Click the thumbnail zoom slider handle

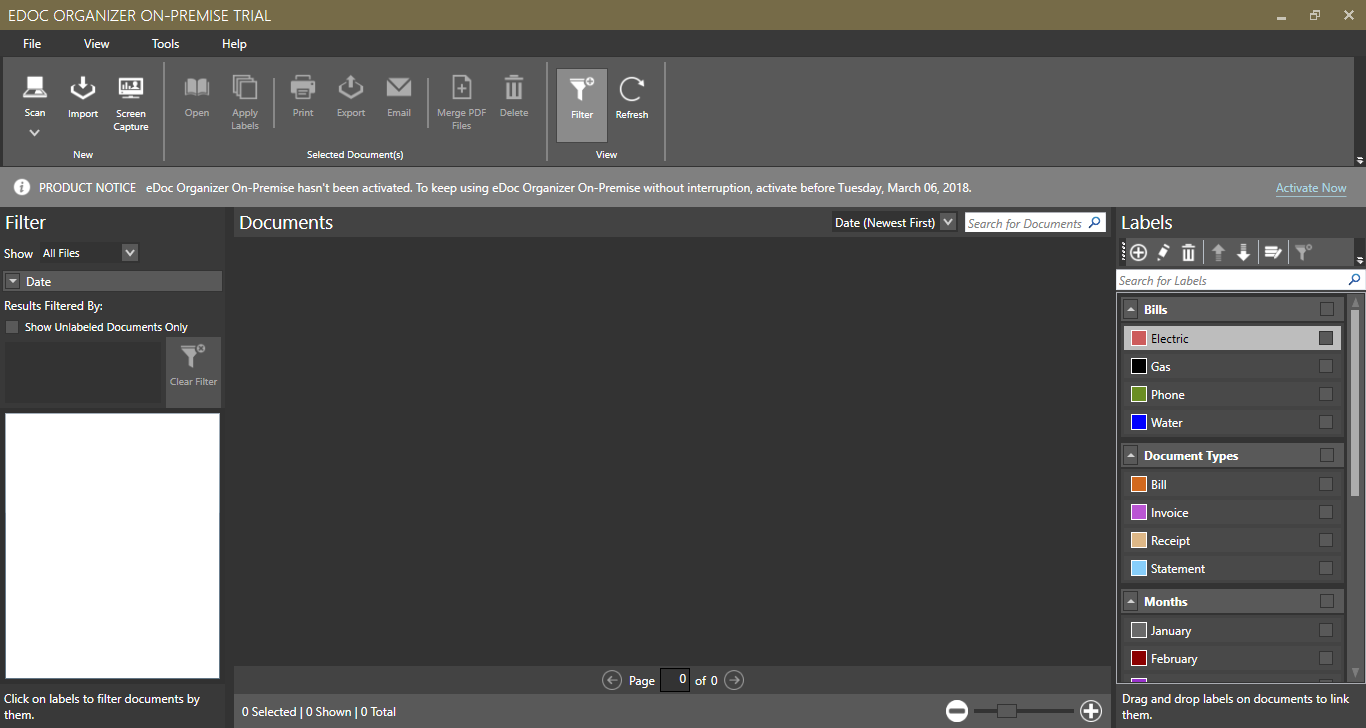click(1007, 711)
